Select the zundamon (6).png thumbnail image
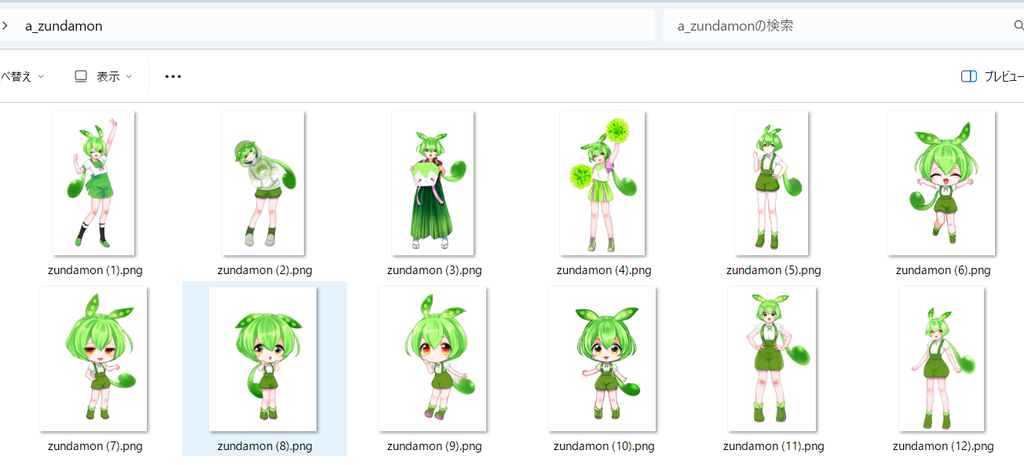Image resolution: width=1024 pixels, height=465 pixels. (941, 183)
